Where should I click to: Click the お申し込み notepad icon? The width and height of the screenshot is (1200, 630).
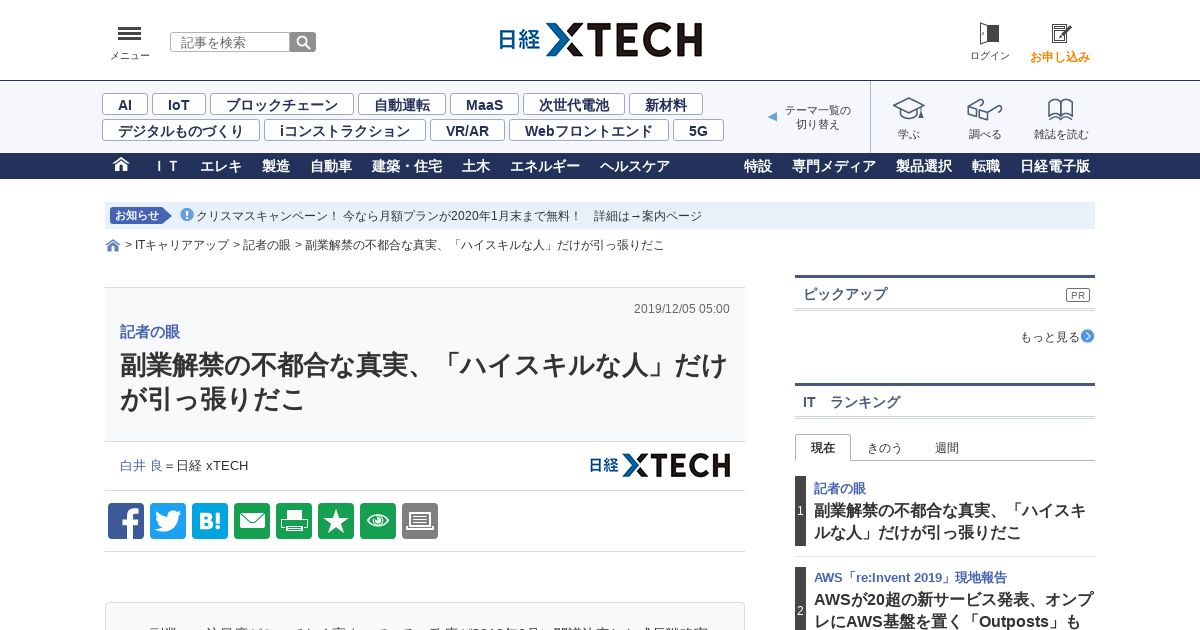click(1061, 34)
